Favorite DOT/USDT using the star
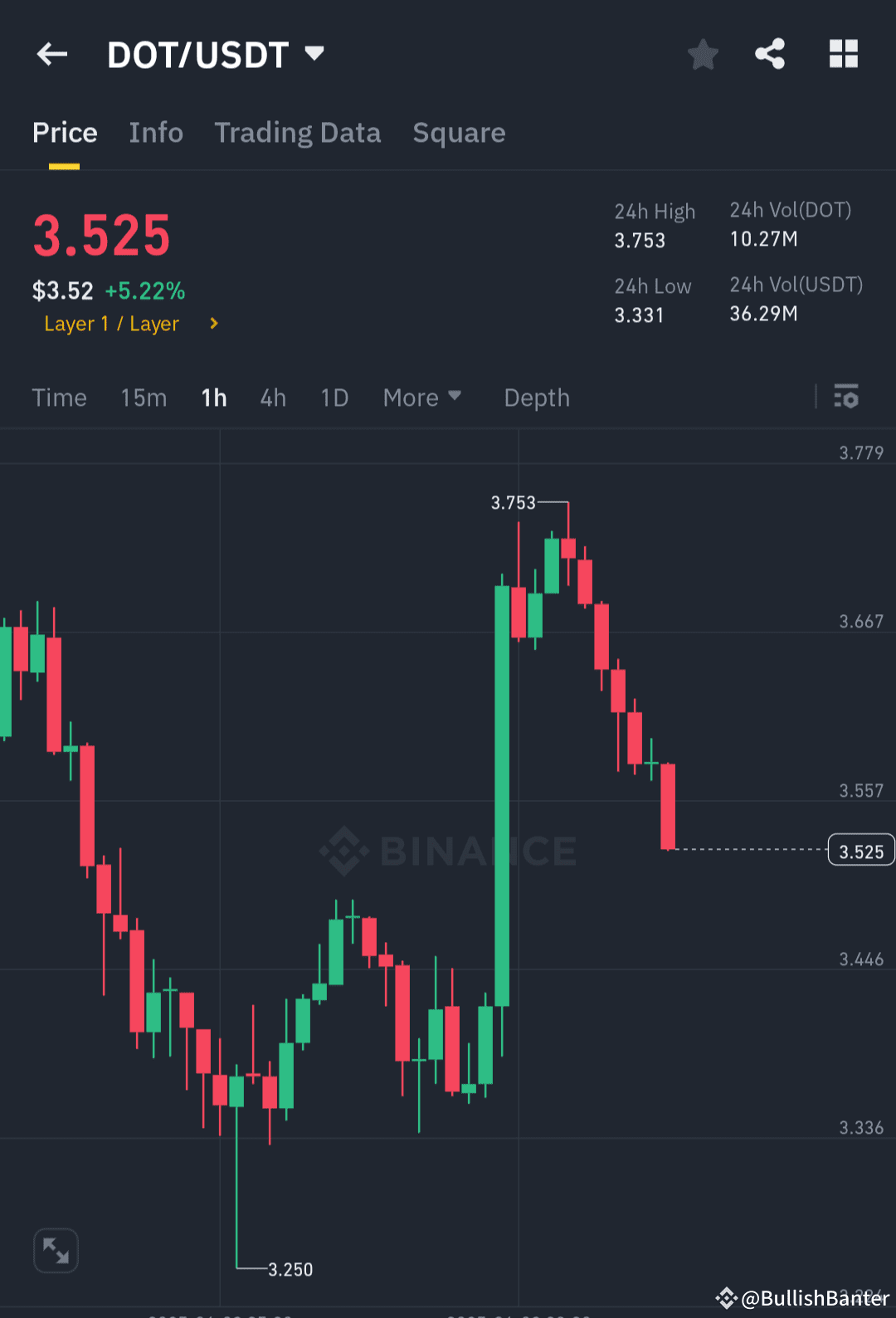The height and width of the screenshot is (1318, 896). point(703,53)
